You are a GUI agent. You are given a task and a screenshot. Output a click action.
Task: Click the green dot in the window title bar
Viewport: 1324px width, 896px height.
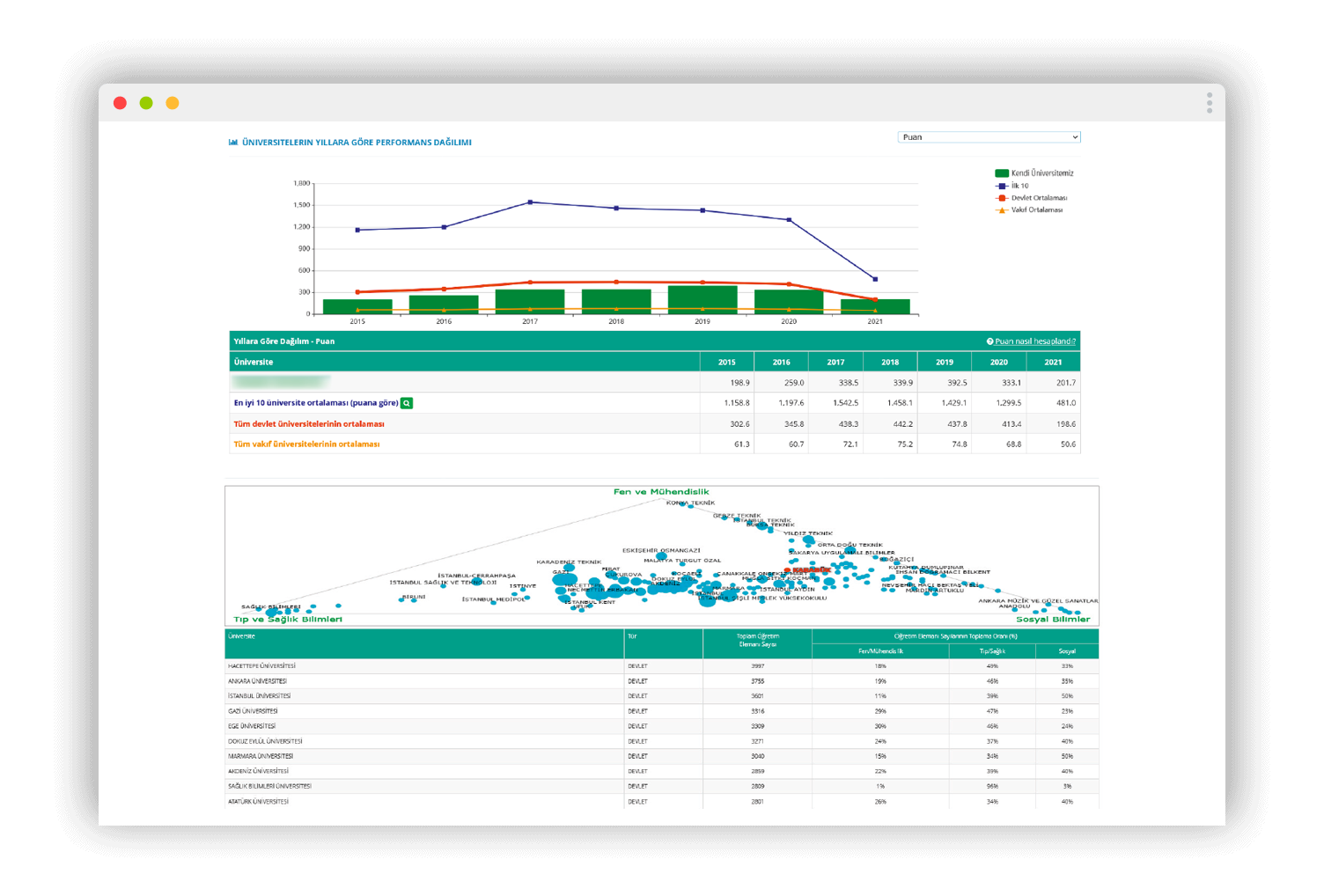coord(146,103)
